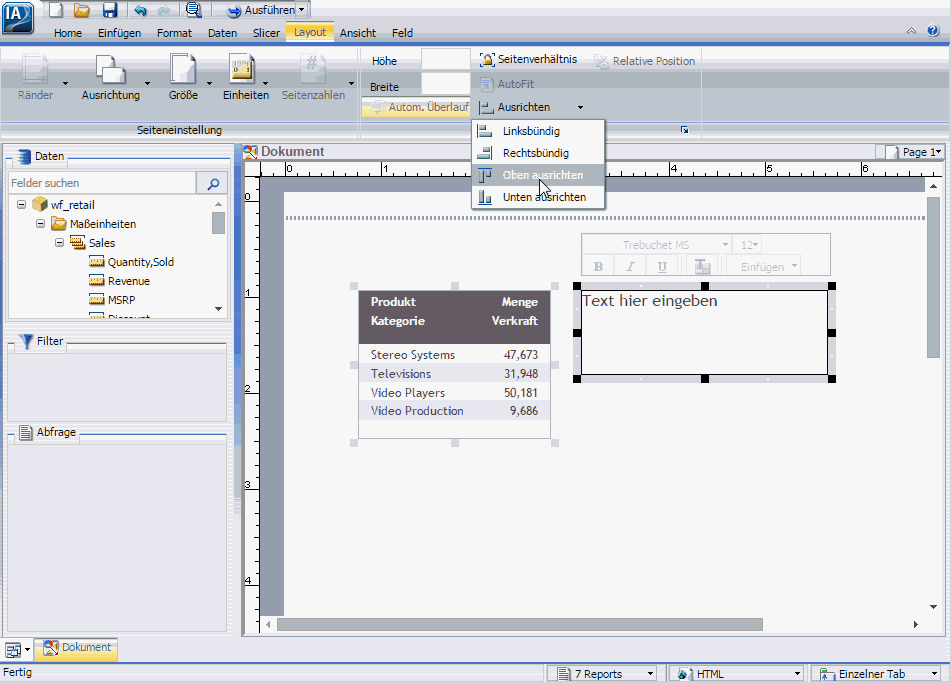Viewport: 951px width, 683px height.
Task: Click the Daten panel database icon
Action: 24,156
